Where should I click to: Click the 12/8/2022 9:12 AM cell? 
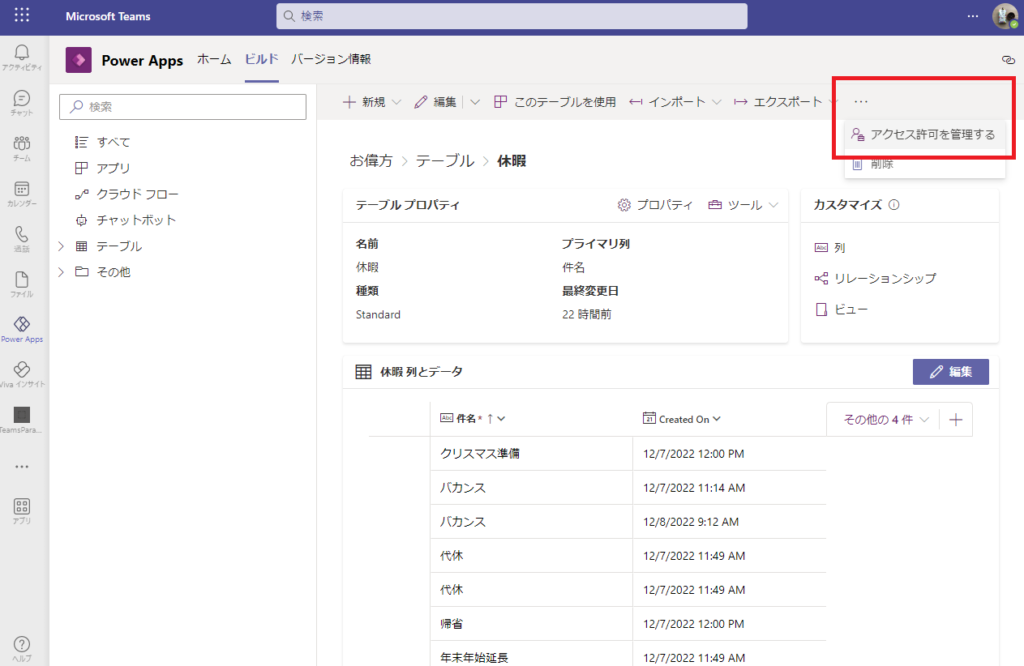(729, 522)
